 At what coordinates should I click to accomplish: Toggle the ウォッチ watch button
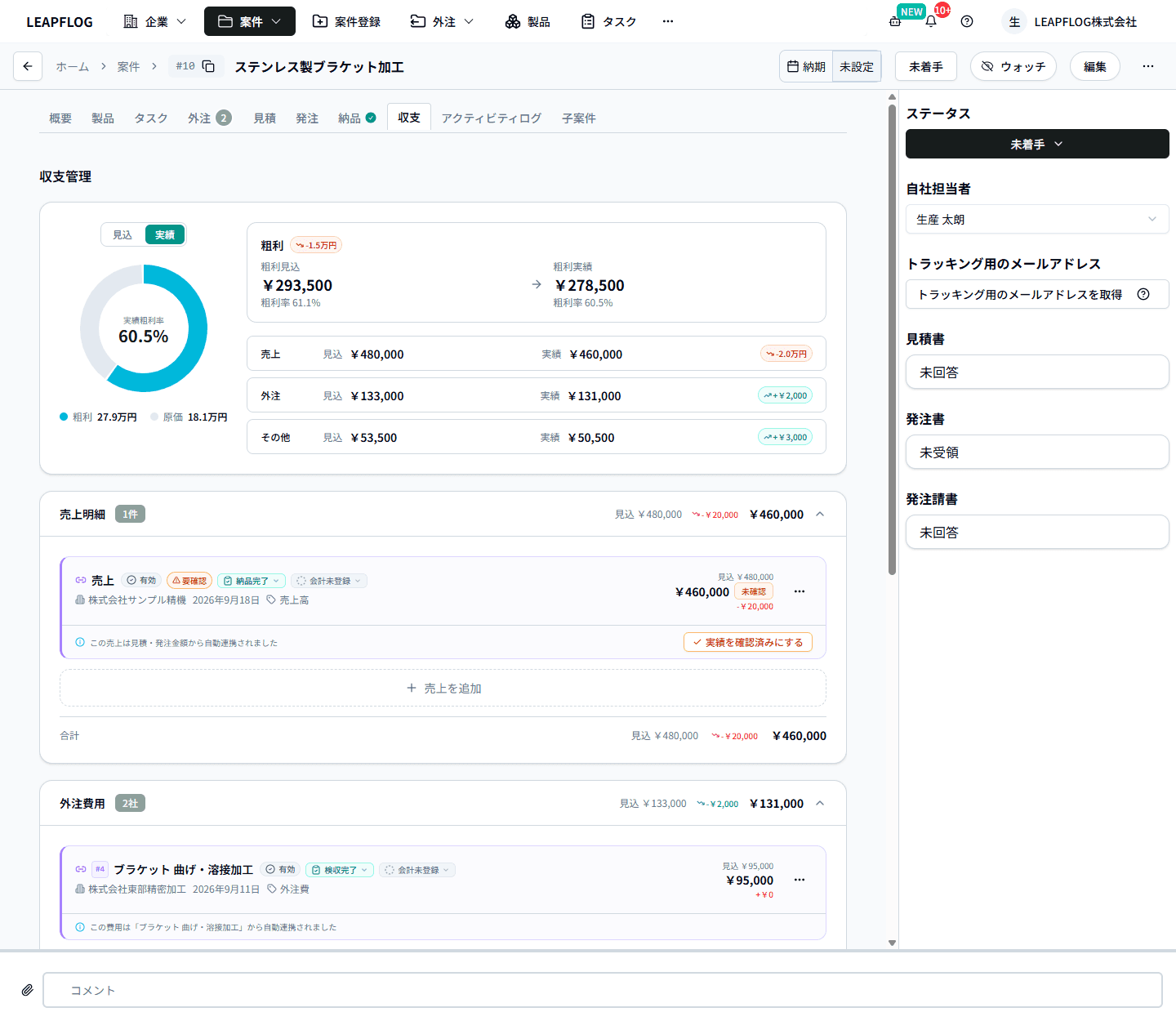pos(1013,66)
